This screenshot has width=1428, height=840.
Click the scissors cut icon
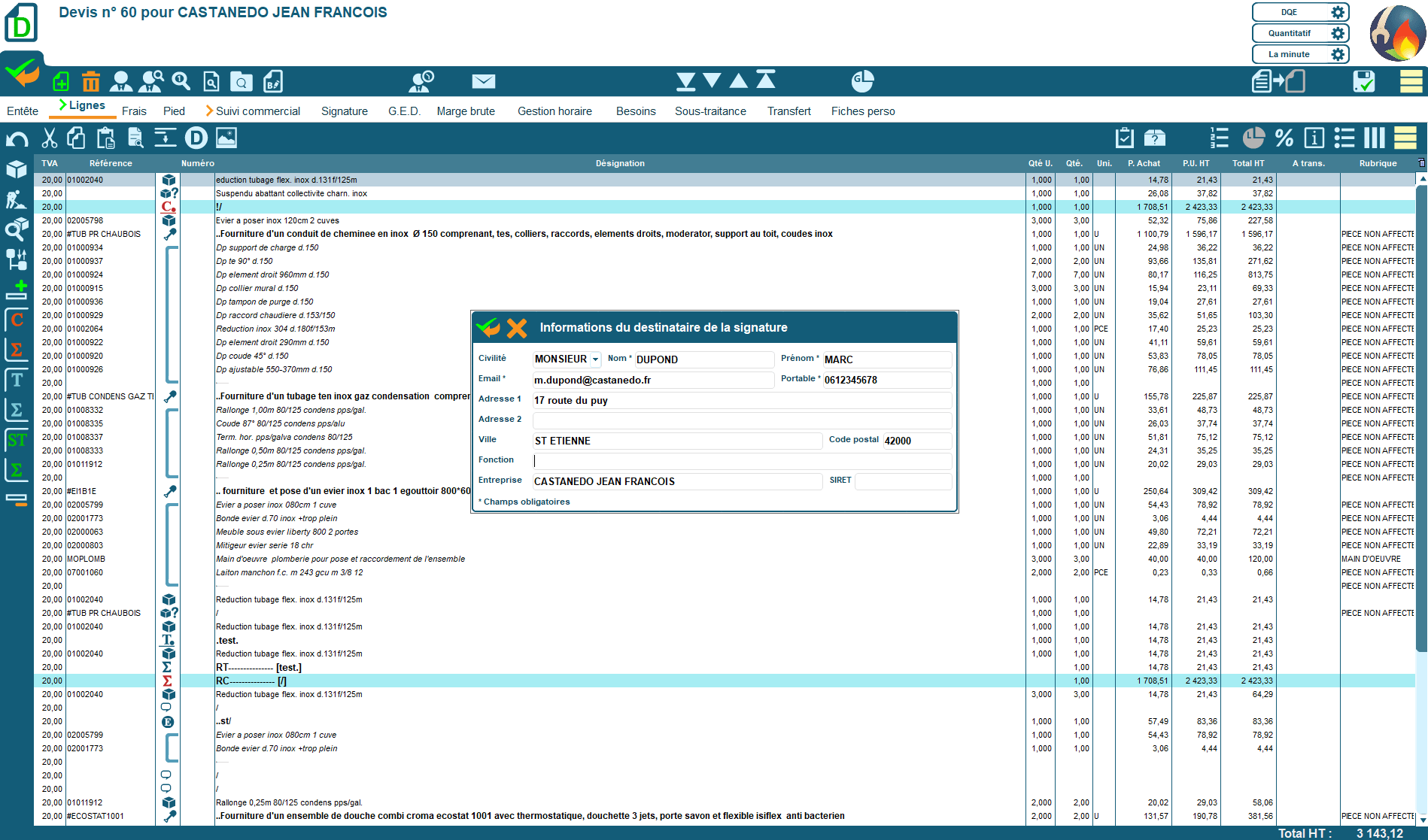(x=50, y=138)
